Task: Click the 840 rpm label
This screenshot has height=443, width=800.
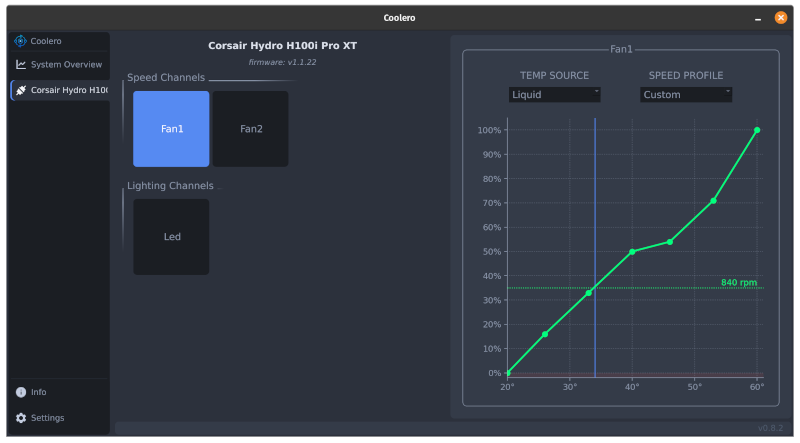Action: coord(739,282)
